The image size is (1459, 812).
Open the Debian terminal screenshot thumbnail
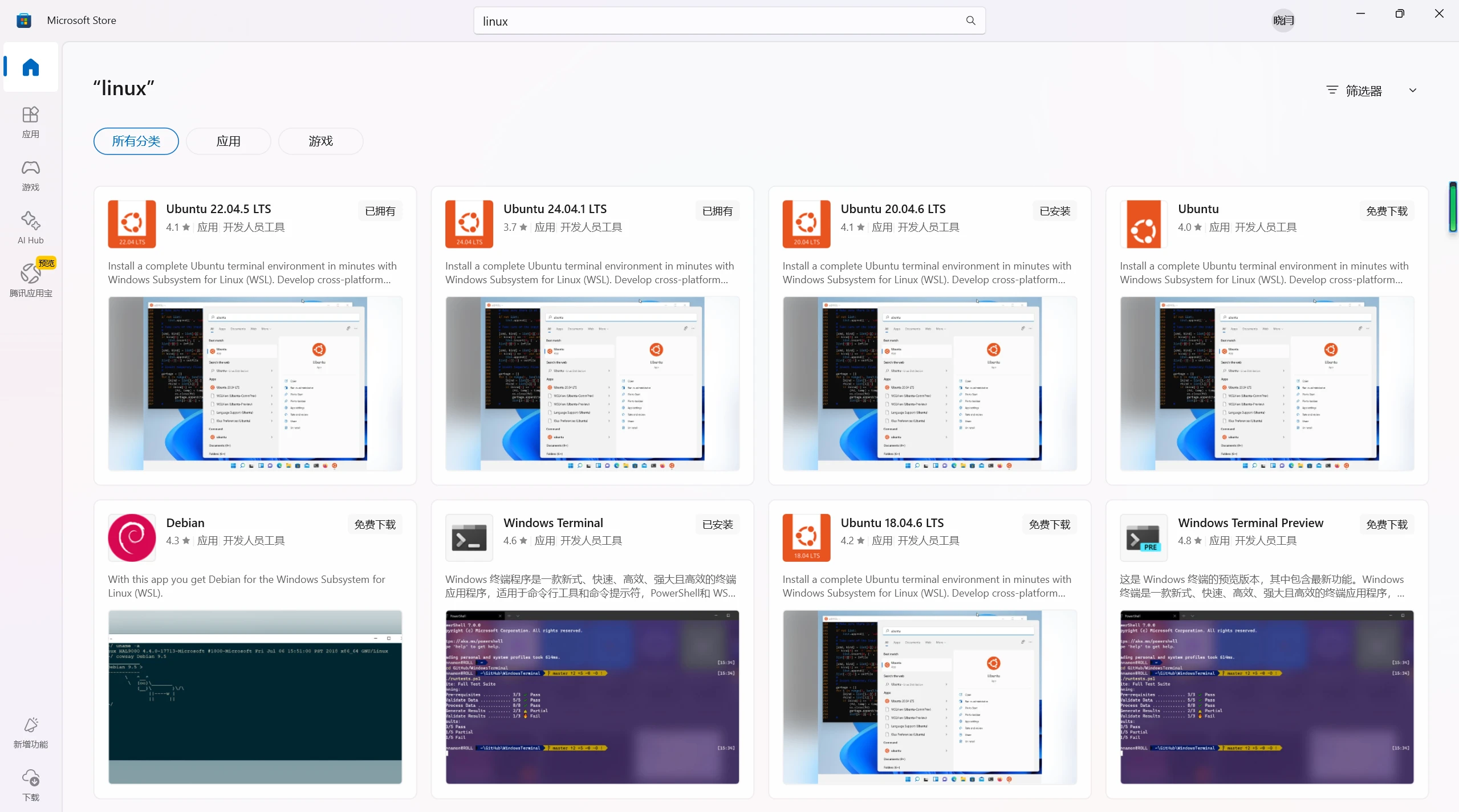pyautogui.click(x=255, y=697)
